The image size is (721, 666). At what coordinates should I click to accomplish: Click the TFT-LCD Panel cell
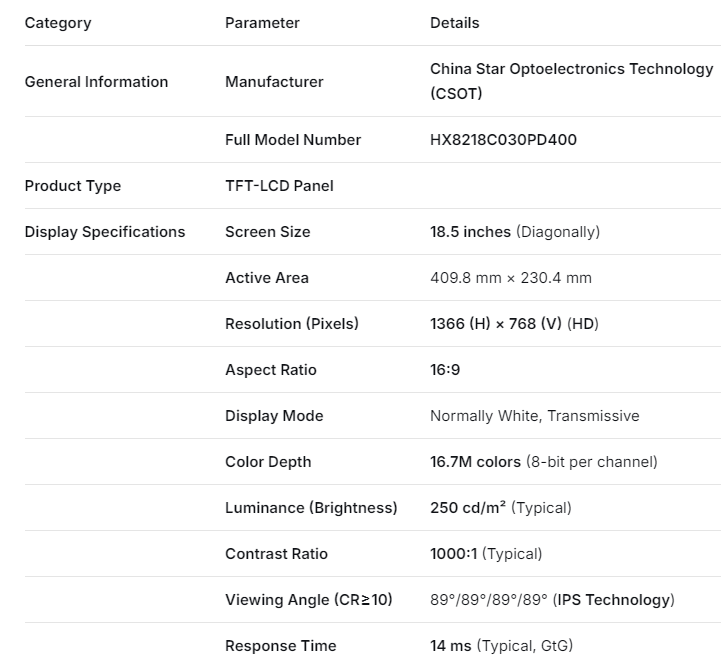tap(279, 186)
